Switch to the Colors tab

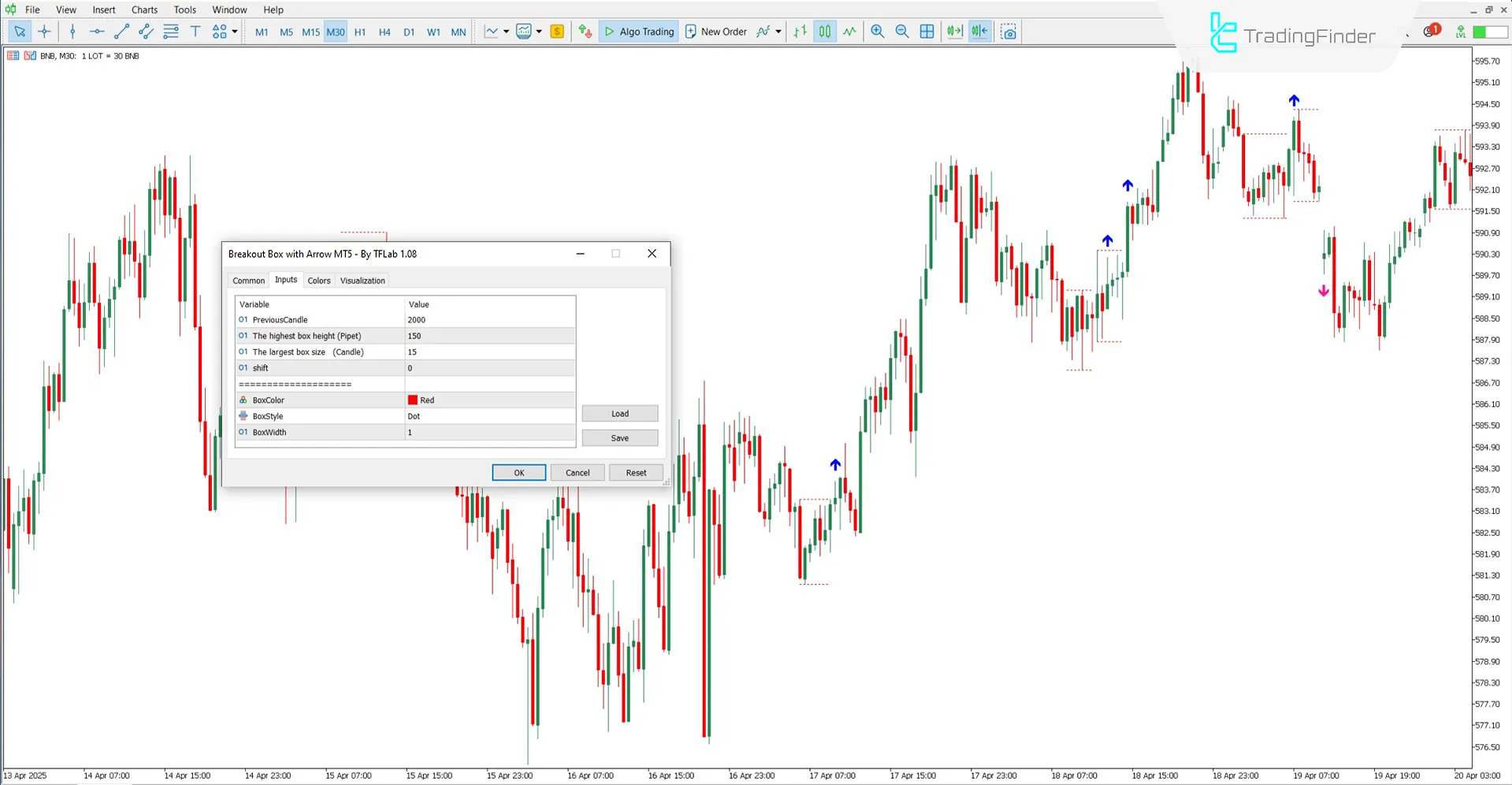(319, 280)
